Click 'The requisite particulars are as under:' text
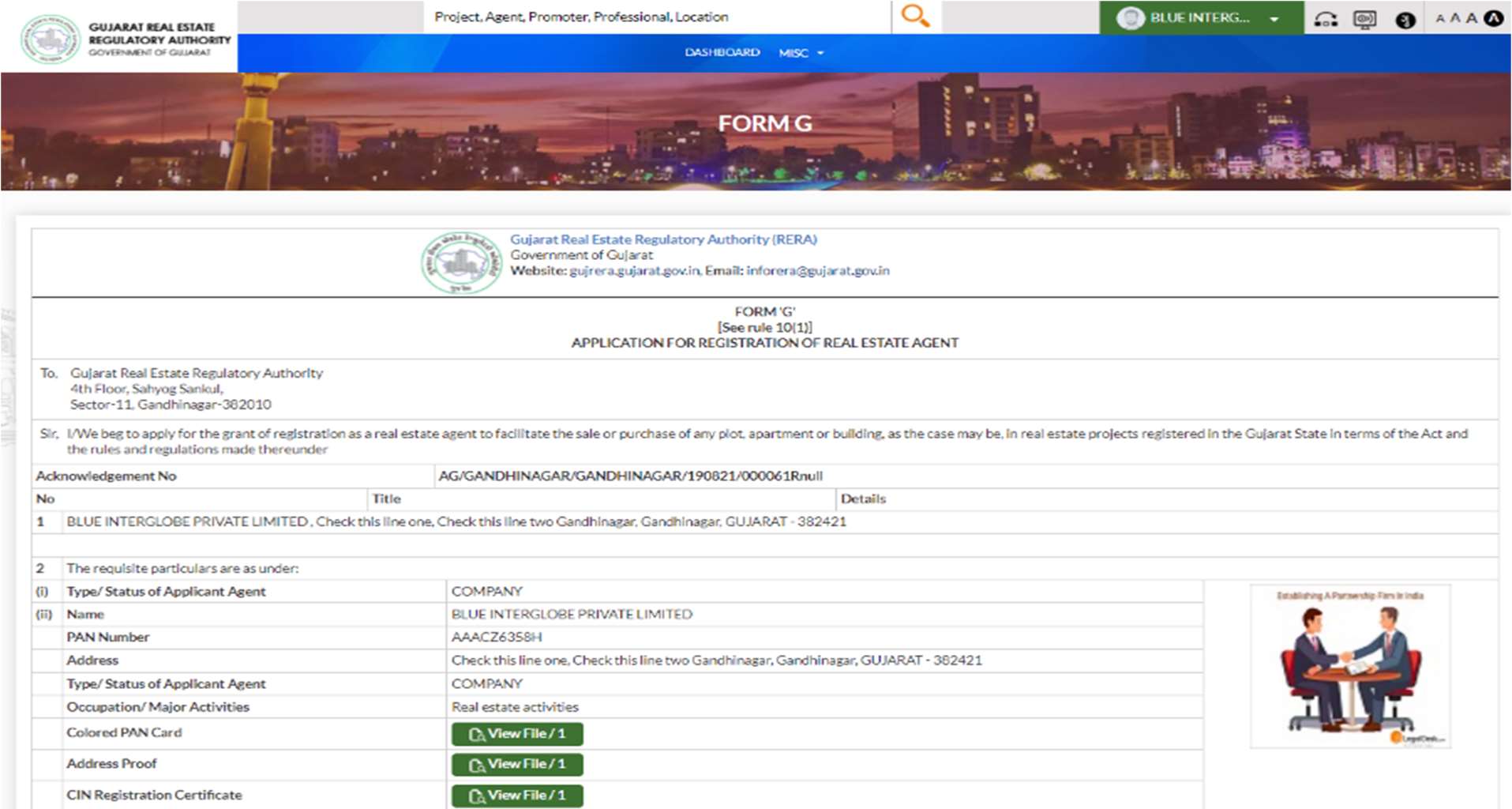This screenshot has height=809, width=1512. 182,568
